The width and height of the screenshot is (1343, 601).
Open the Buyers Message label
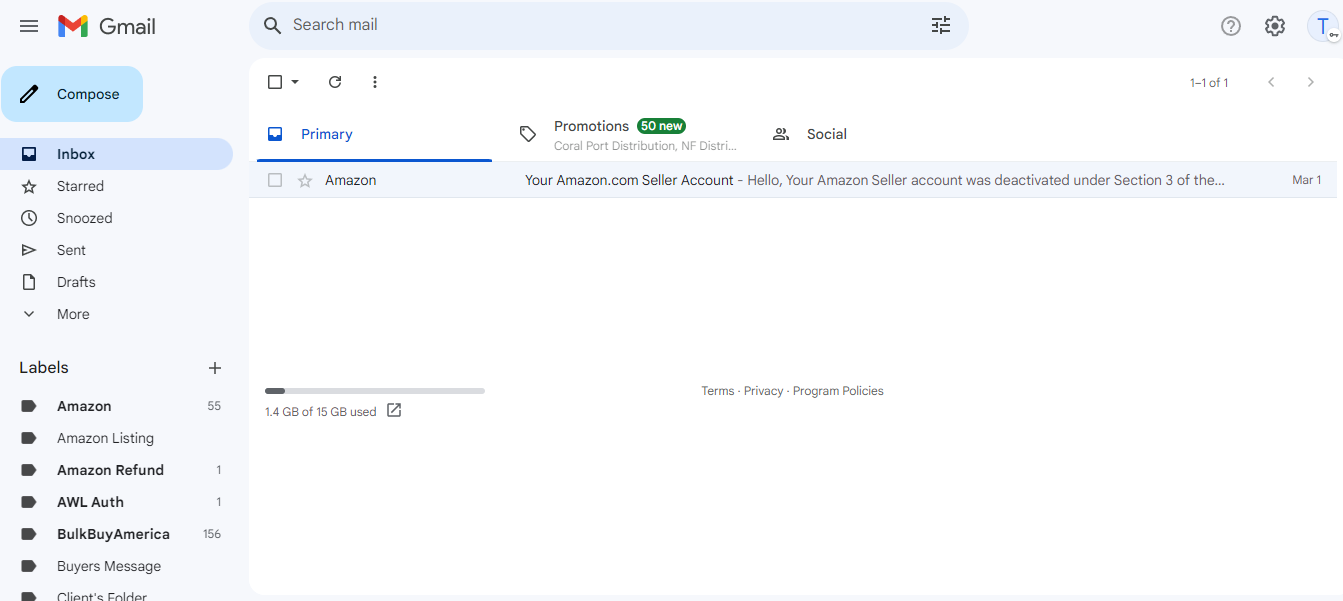click(116, 566)
